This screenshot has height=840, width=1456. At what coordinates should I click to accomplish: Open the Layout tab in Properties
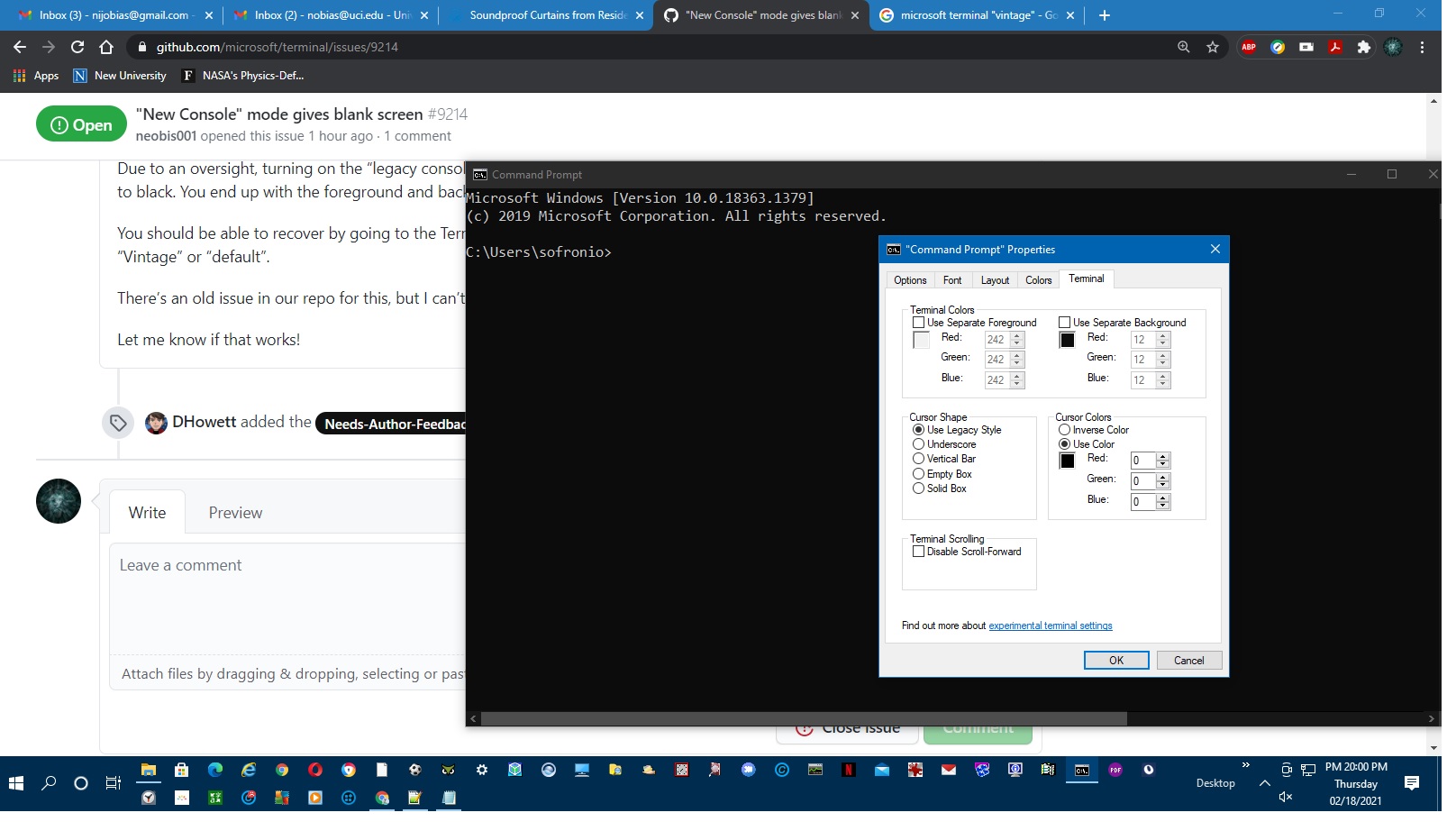tap(995, 280)
